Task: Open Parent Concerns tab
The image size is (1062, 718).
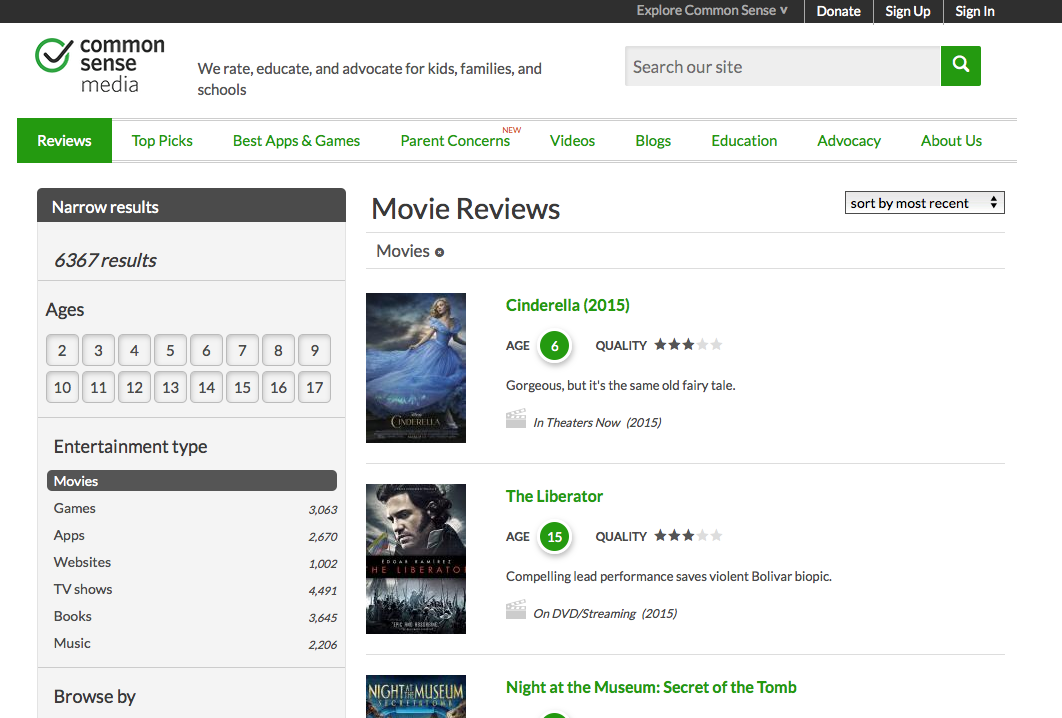Action: coord(455,141)
